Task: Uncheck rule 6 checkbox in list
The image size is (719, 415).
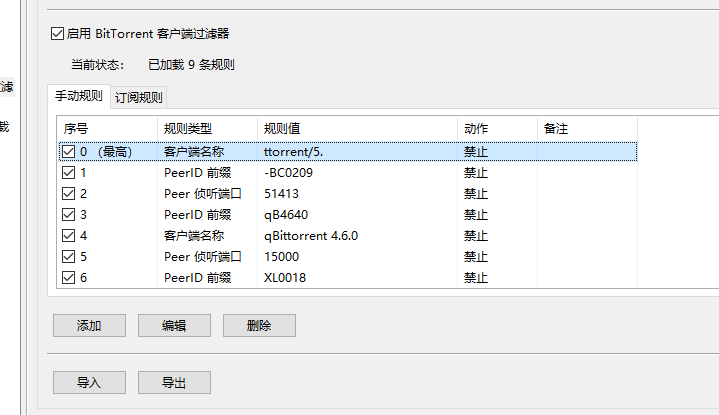Action: click(68, 278)
